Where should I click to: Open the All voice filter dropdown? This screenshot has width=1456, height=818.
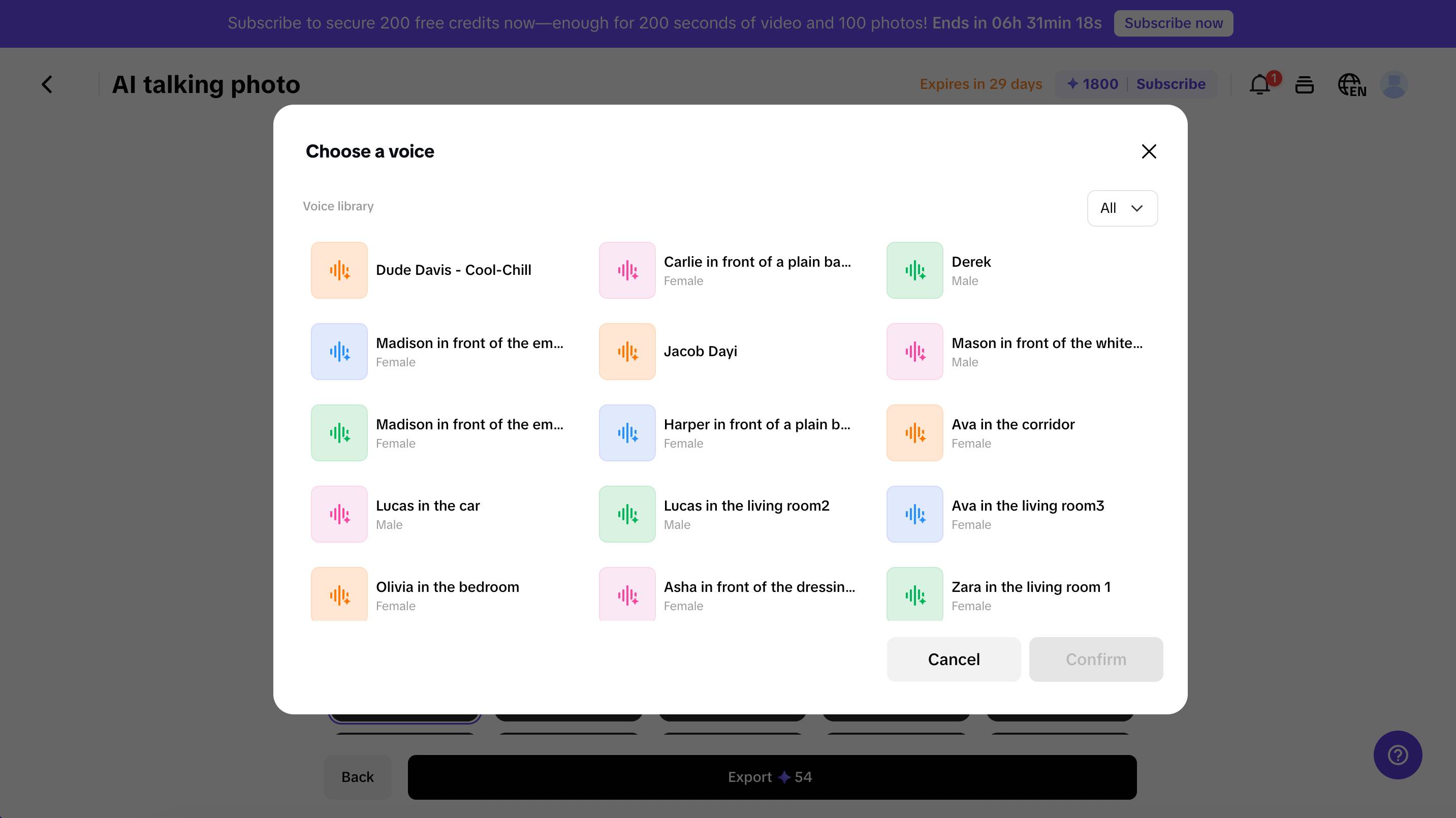[1122, 208]
